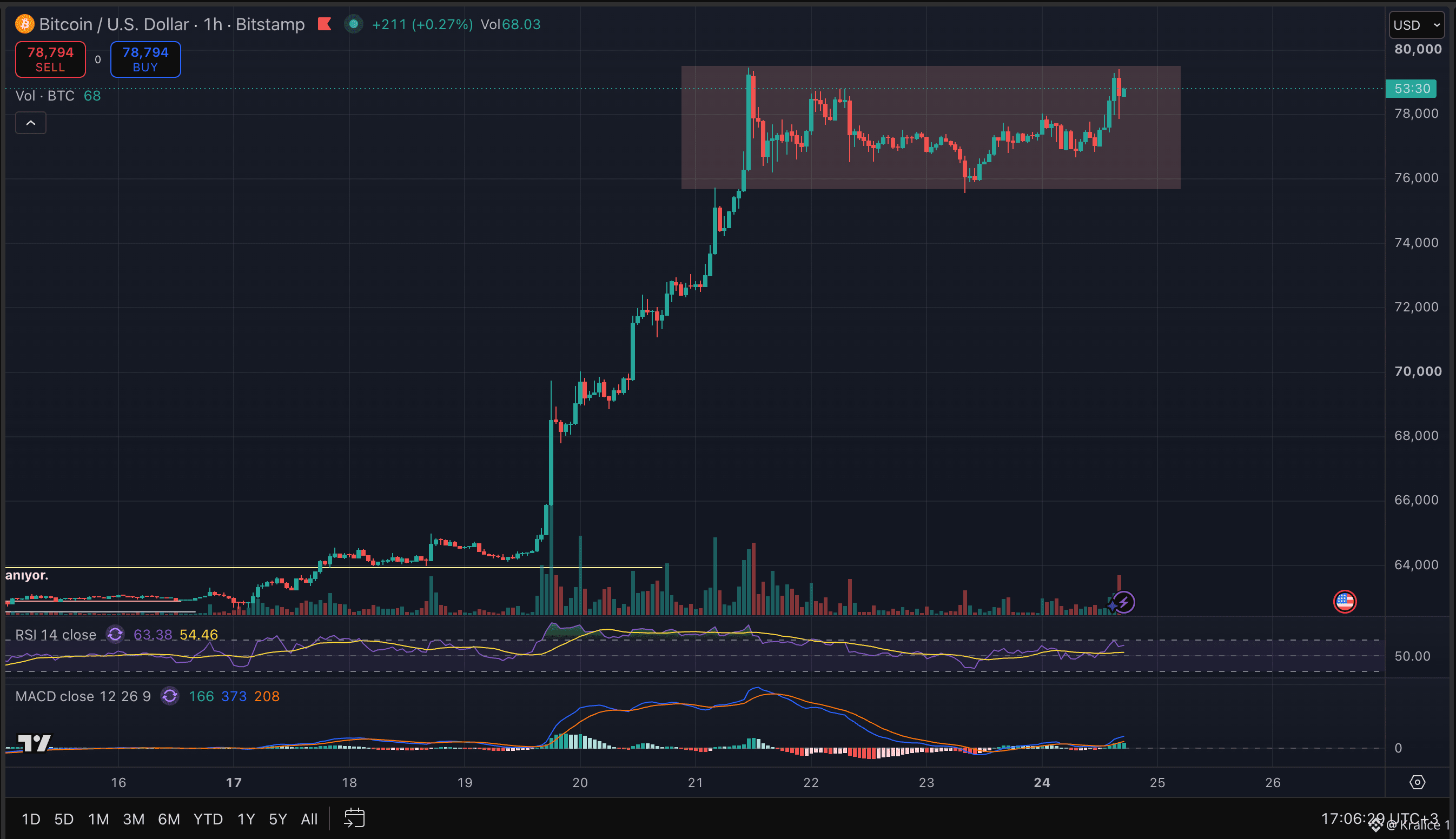Click date 17 on the time axis
The image size is (1456, 839).
[x=234, y=782]
